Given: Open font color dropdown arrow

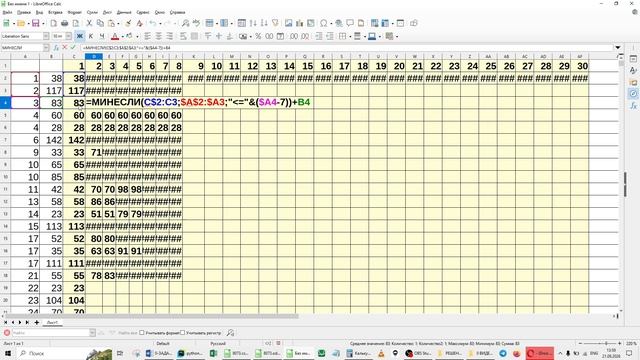Looking at the screenshot, I should (122, 36).
